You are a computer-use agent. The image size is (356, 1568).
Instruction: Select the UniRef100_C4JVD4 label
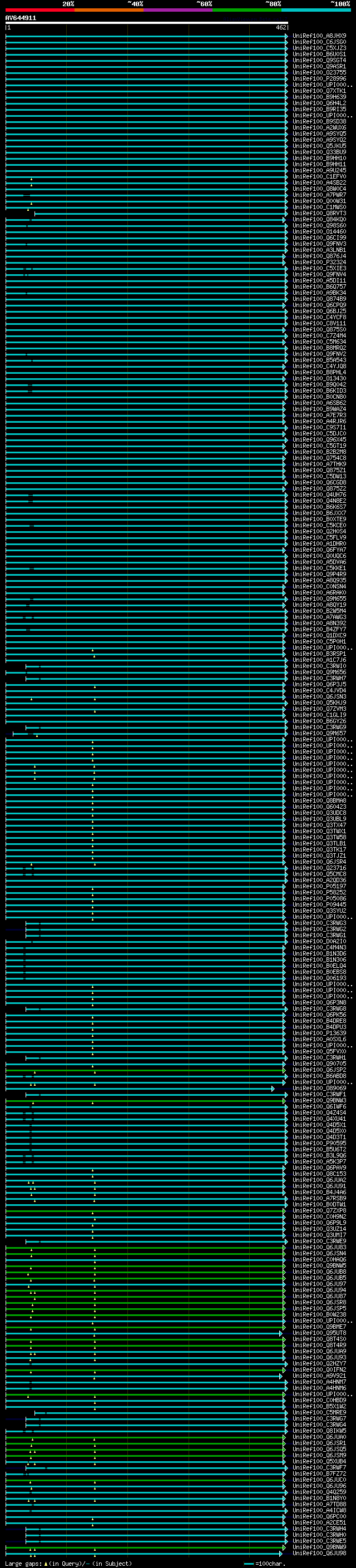(319, 690)
